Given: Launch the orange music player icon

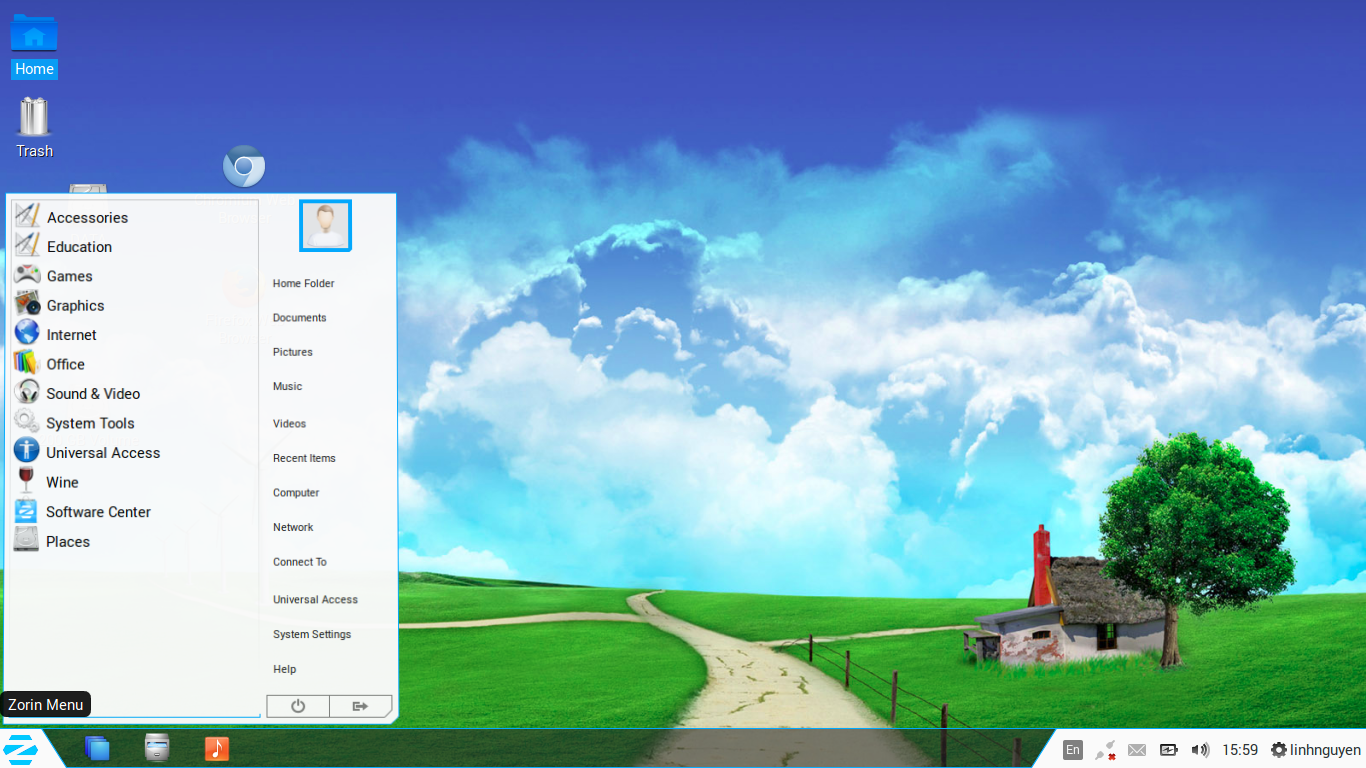Looking at the screenshot, I should [x=216, y=748].
